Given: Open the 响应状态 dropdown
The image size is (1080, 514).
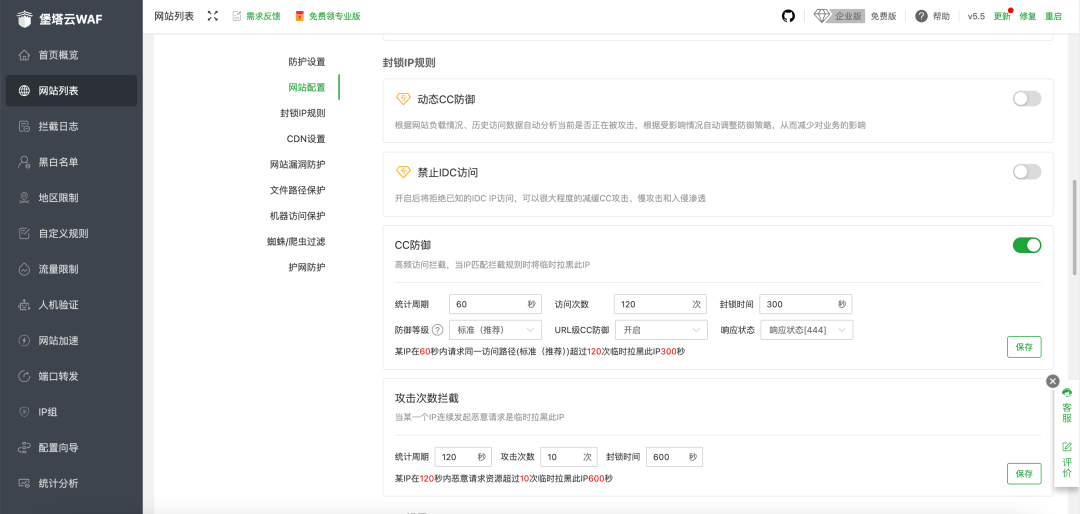Looking at the screenshot, I should (x=805, y=330).
